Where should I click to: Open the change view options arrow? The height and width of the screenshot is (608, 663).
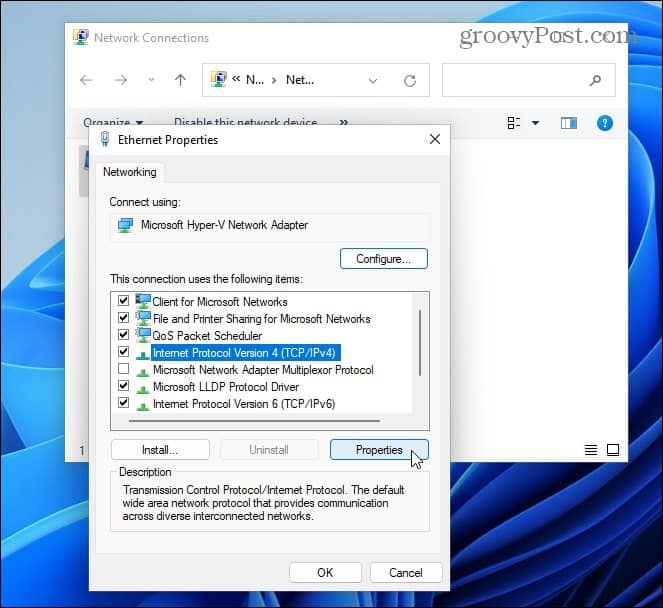coord(535,123)
